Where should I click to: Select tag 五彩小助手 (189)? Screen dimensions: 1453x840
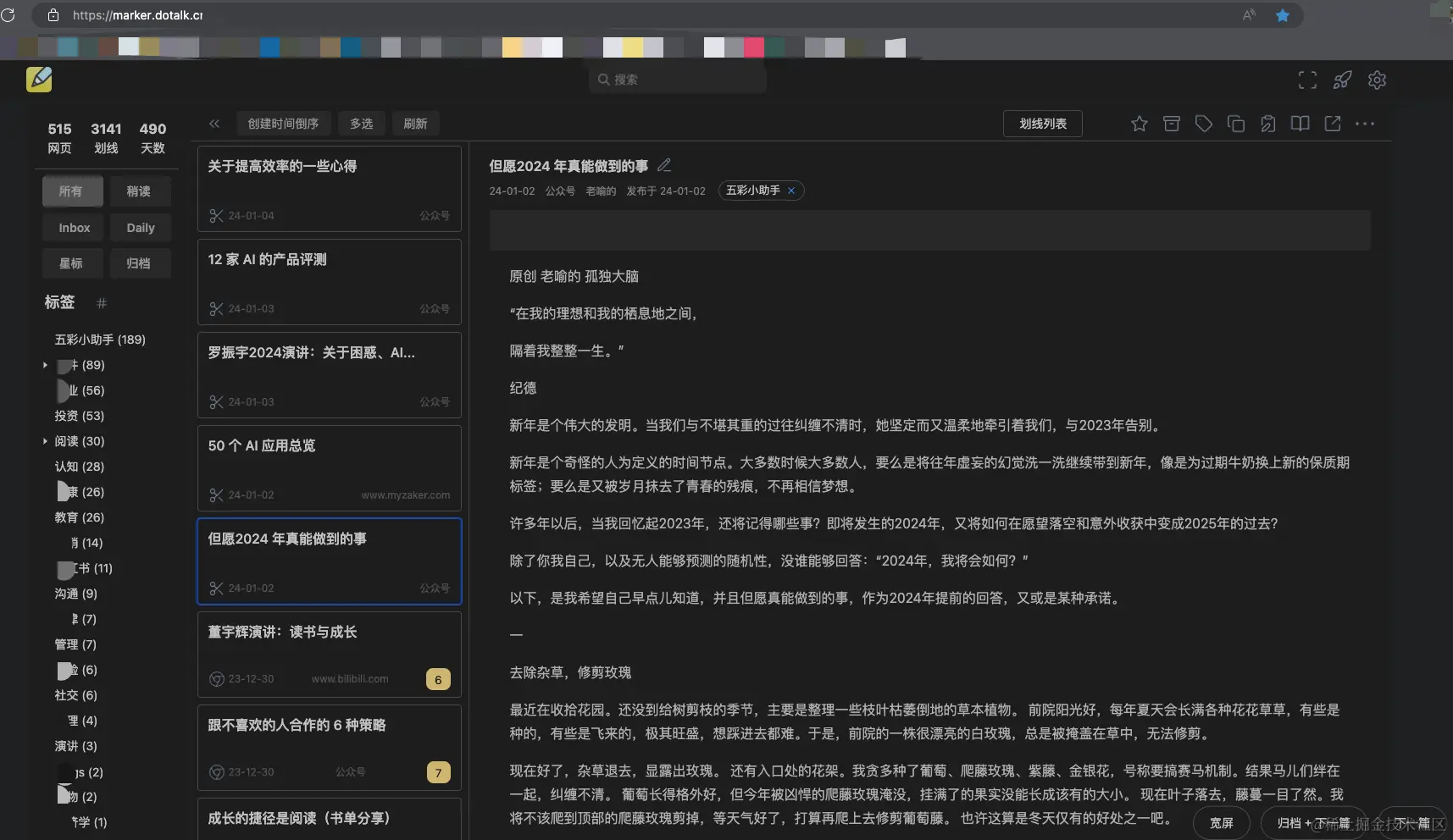(x=100, y=340)
